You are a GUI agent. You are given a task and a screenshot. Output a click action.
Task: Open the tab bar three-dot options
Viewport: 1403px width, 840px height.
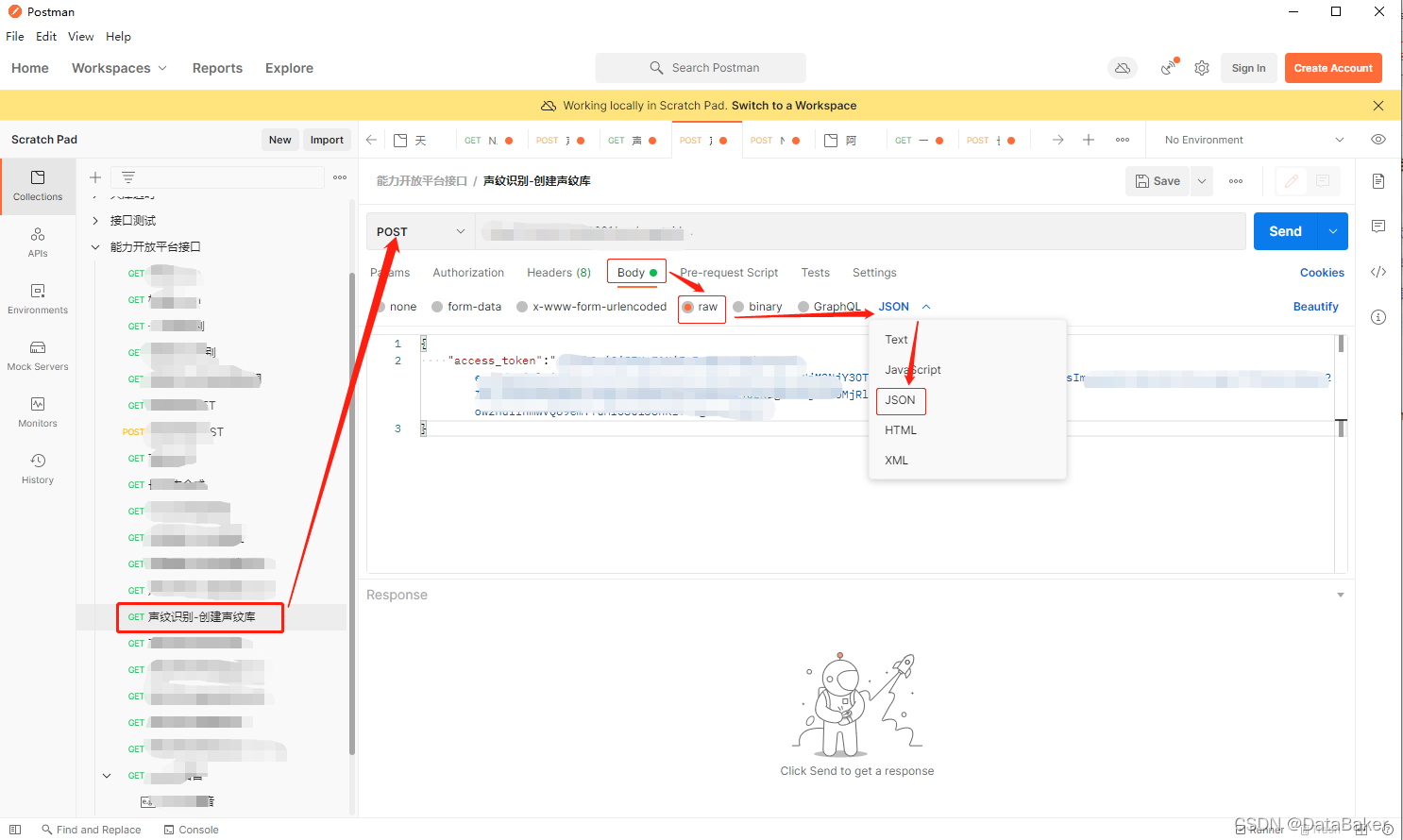coord(1123,140)
